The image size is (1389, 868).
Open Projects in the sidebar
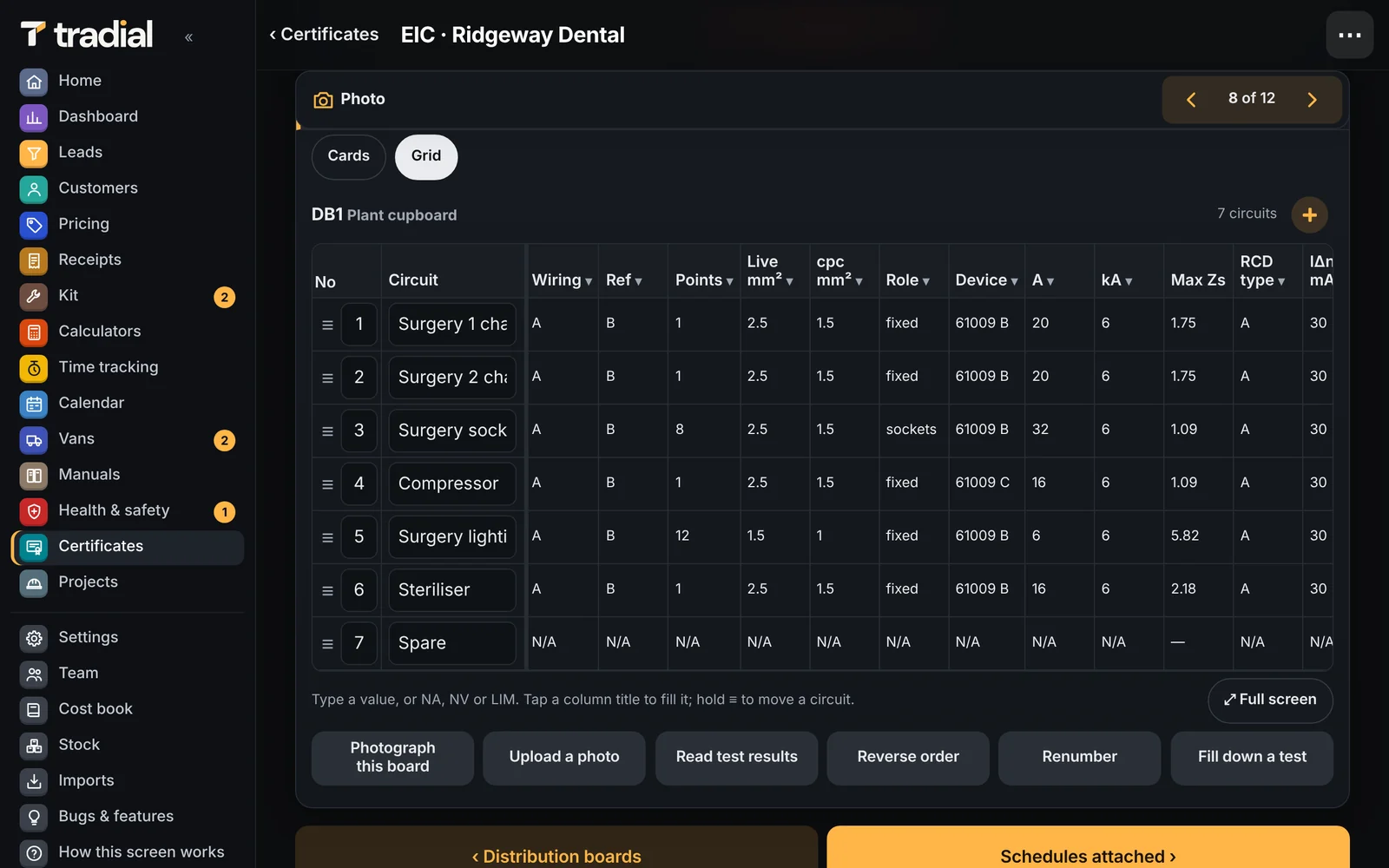point(127,582)
